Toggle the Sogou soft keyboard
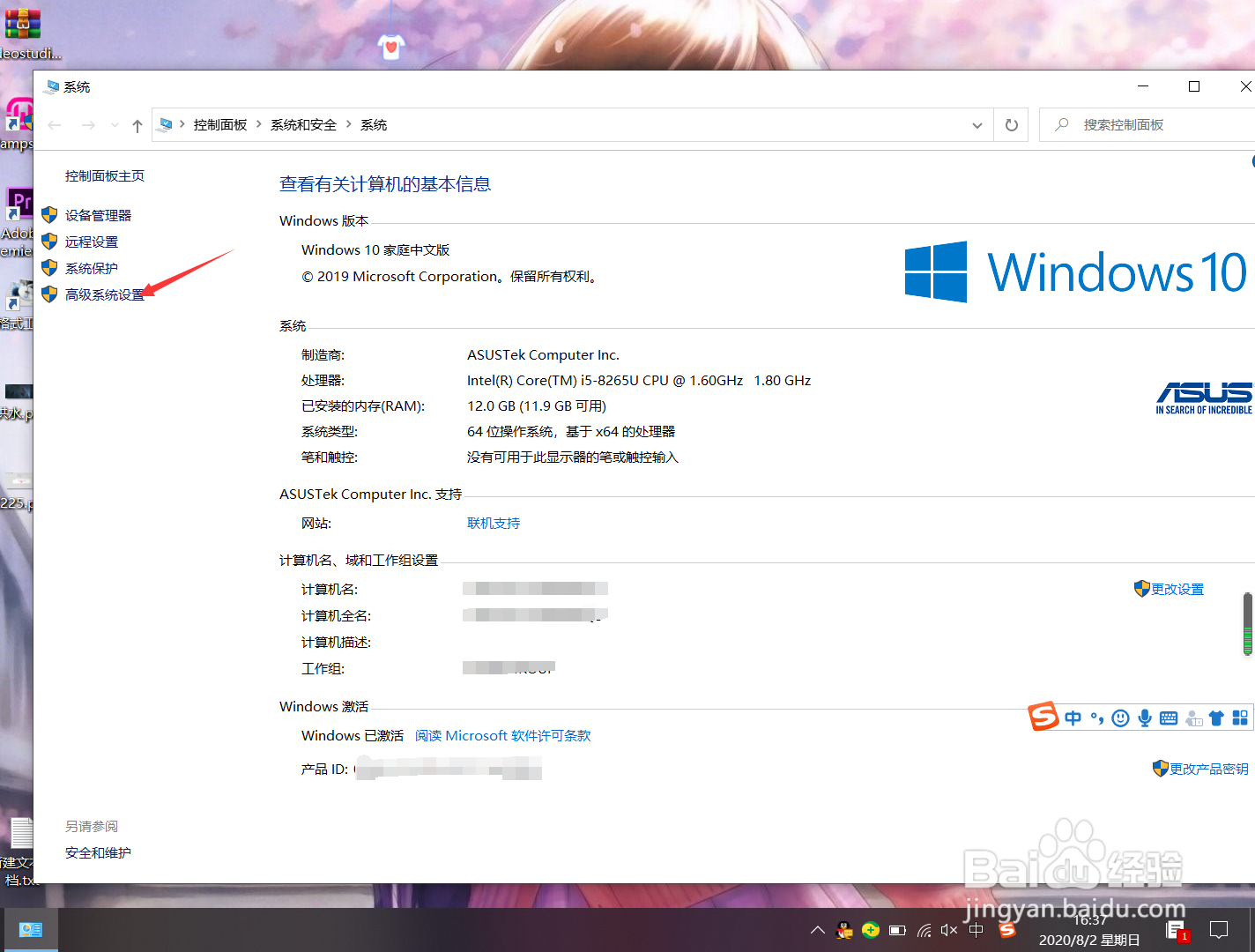Screen dimensions: 1255x952 click(1168, 718)
